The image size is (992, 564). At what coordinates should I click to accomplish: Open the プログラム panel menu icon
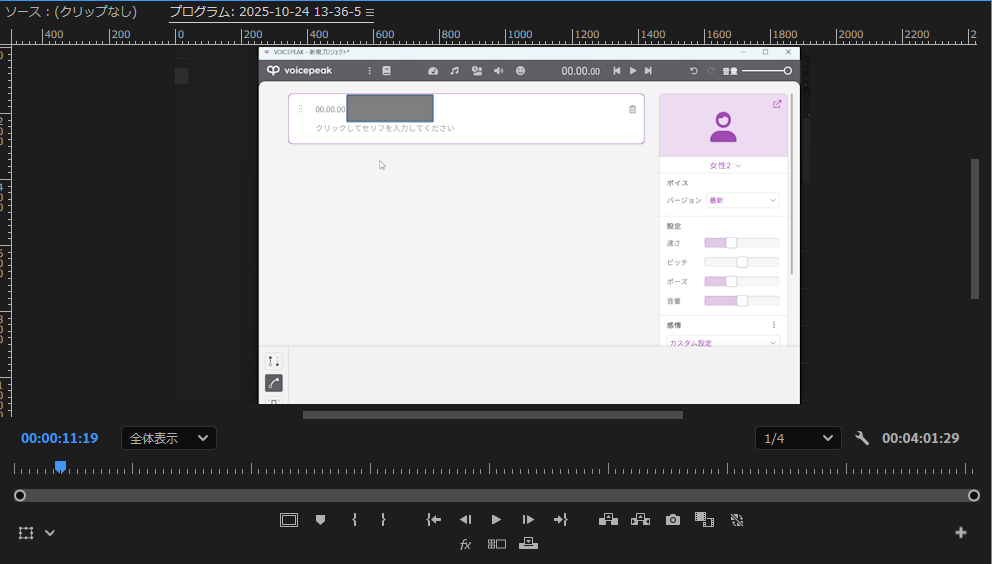370,12
